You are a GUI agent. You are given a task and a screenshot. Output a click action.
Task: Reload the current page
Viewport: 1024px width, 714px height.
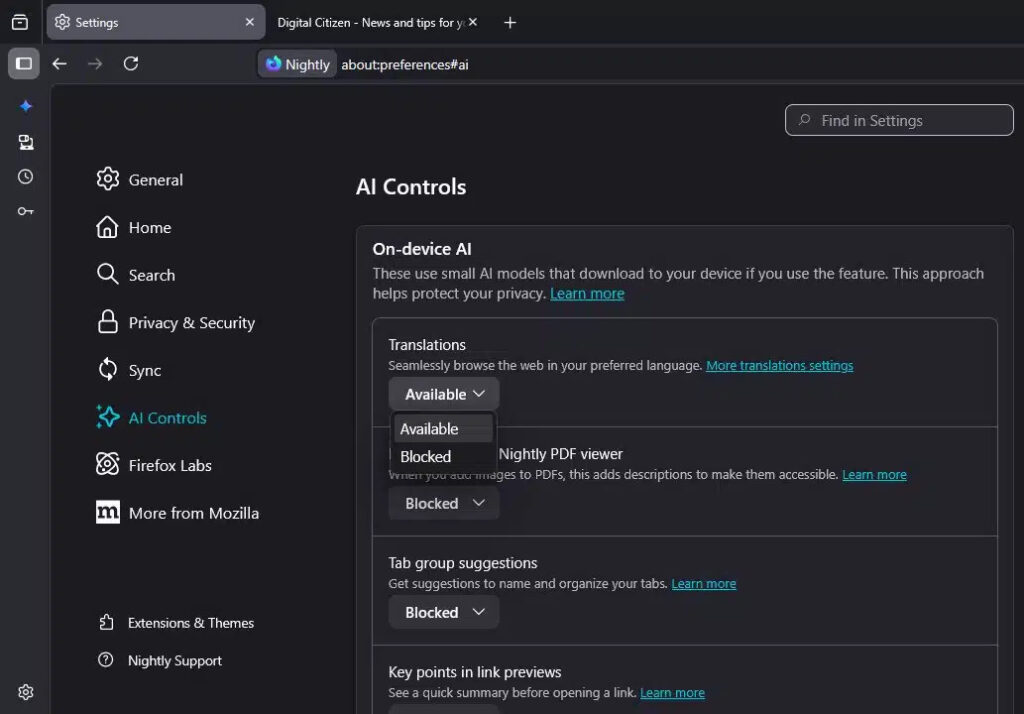pyautogui.click(x=130, y=63)
